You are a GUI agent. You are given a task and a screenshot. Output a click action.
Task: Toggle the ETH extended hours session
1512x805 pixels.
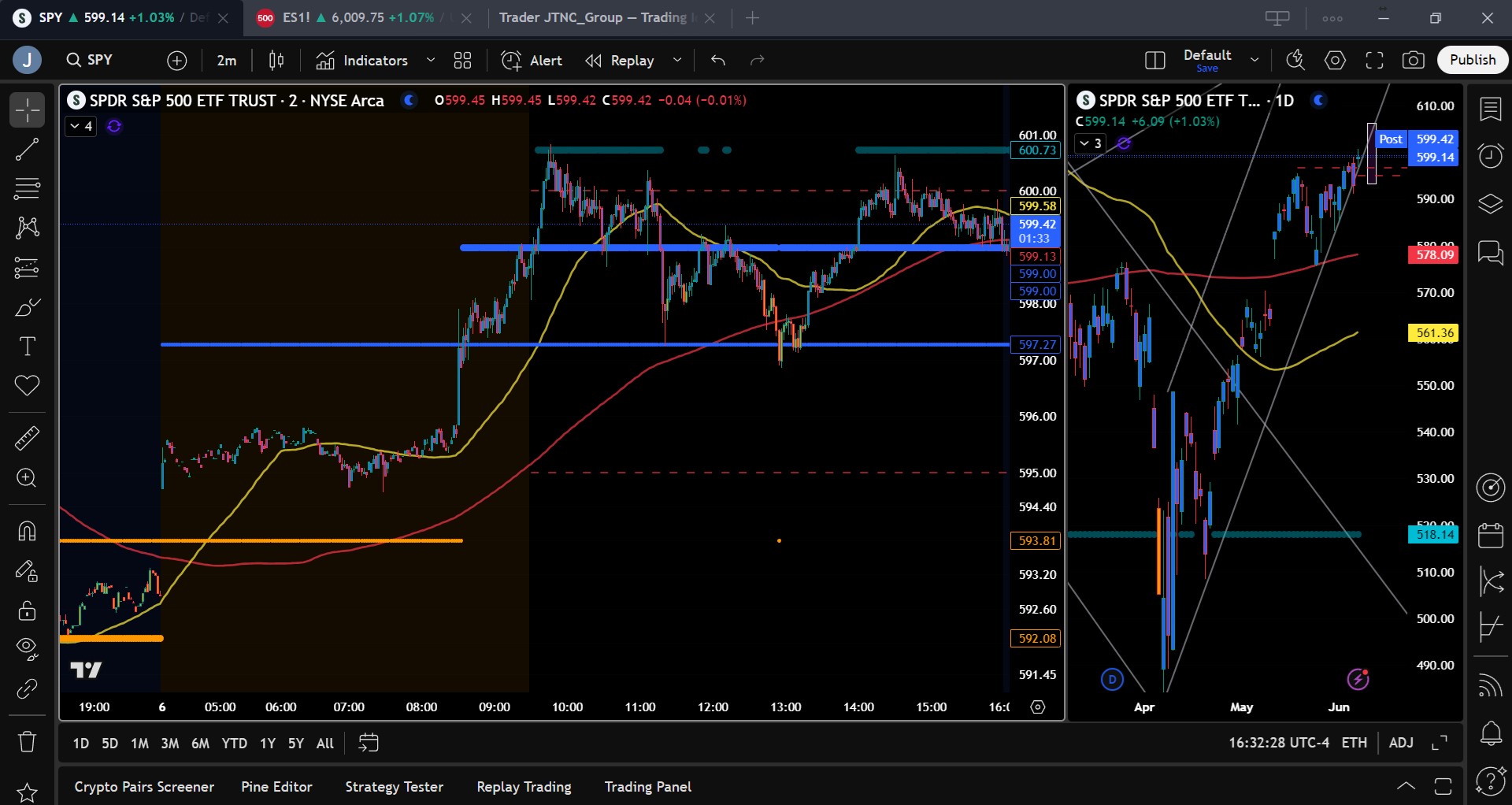1354,743
